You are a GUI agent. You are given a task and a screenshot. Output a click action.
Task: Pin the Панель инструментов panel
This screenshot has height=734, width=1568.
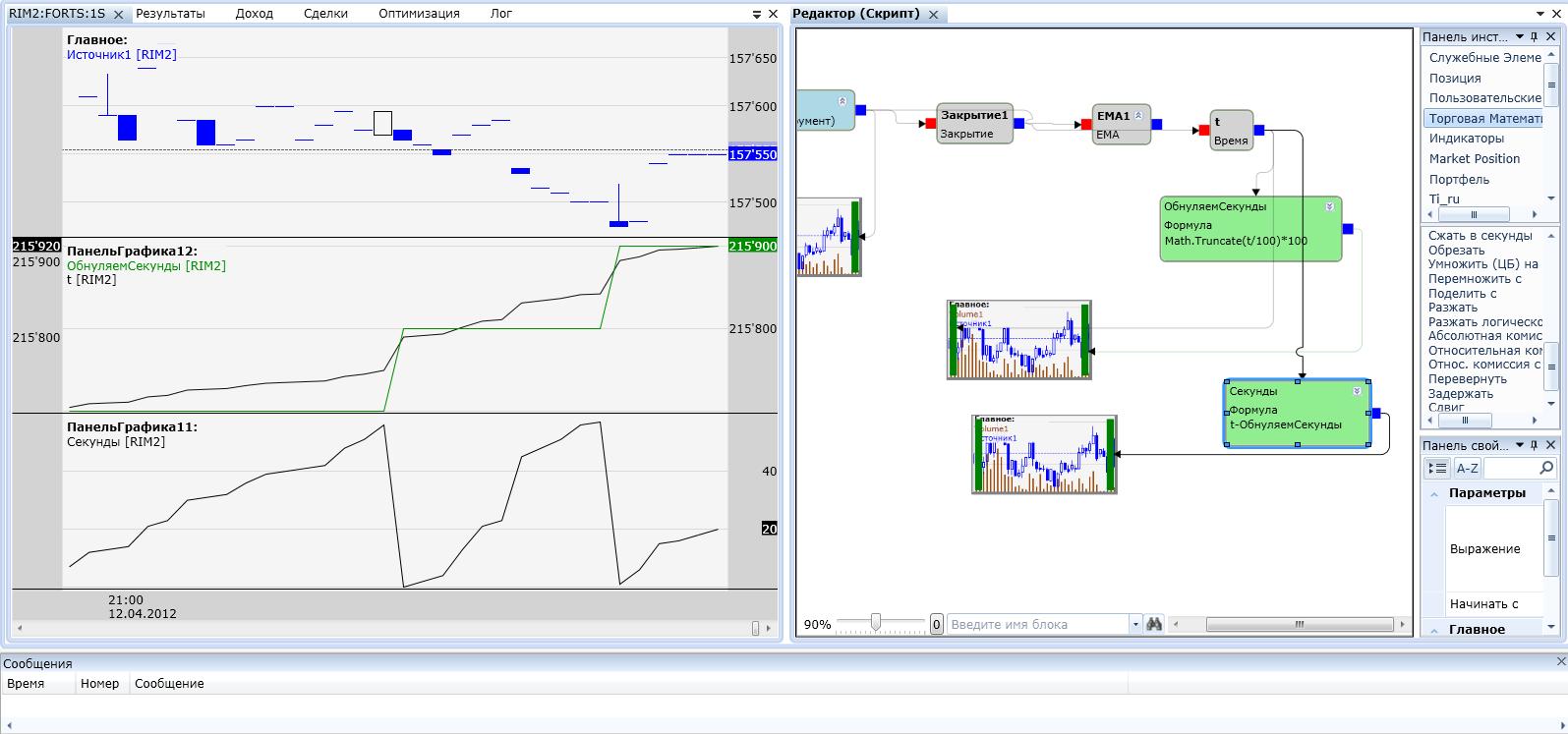tap(1535, 36)
